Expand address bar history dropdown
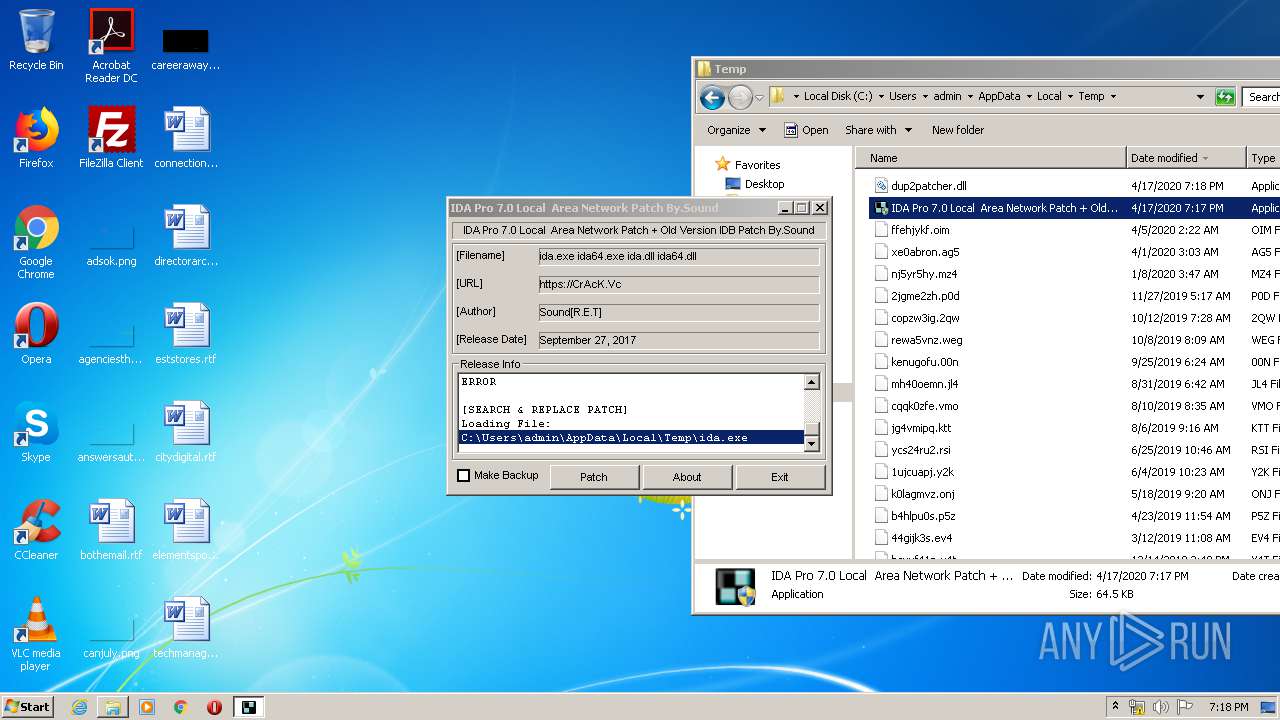Viewport: 1280px width, 720px height. (x=1200, y=97)
